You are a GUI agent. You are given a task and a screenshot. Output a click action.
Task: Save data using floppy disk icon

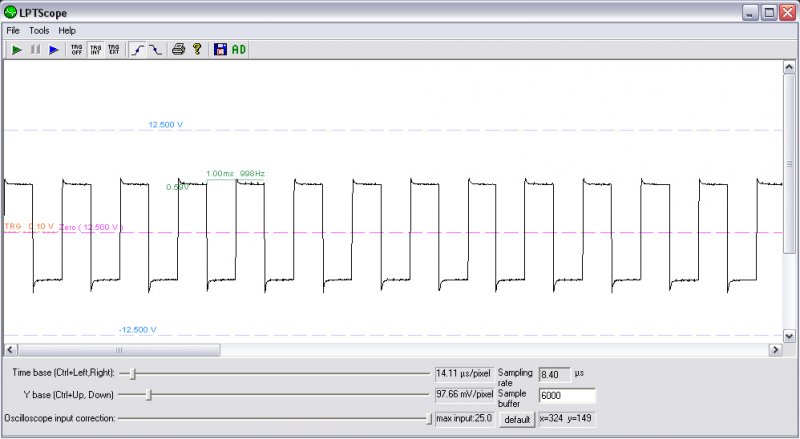220,50
